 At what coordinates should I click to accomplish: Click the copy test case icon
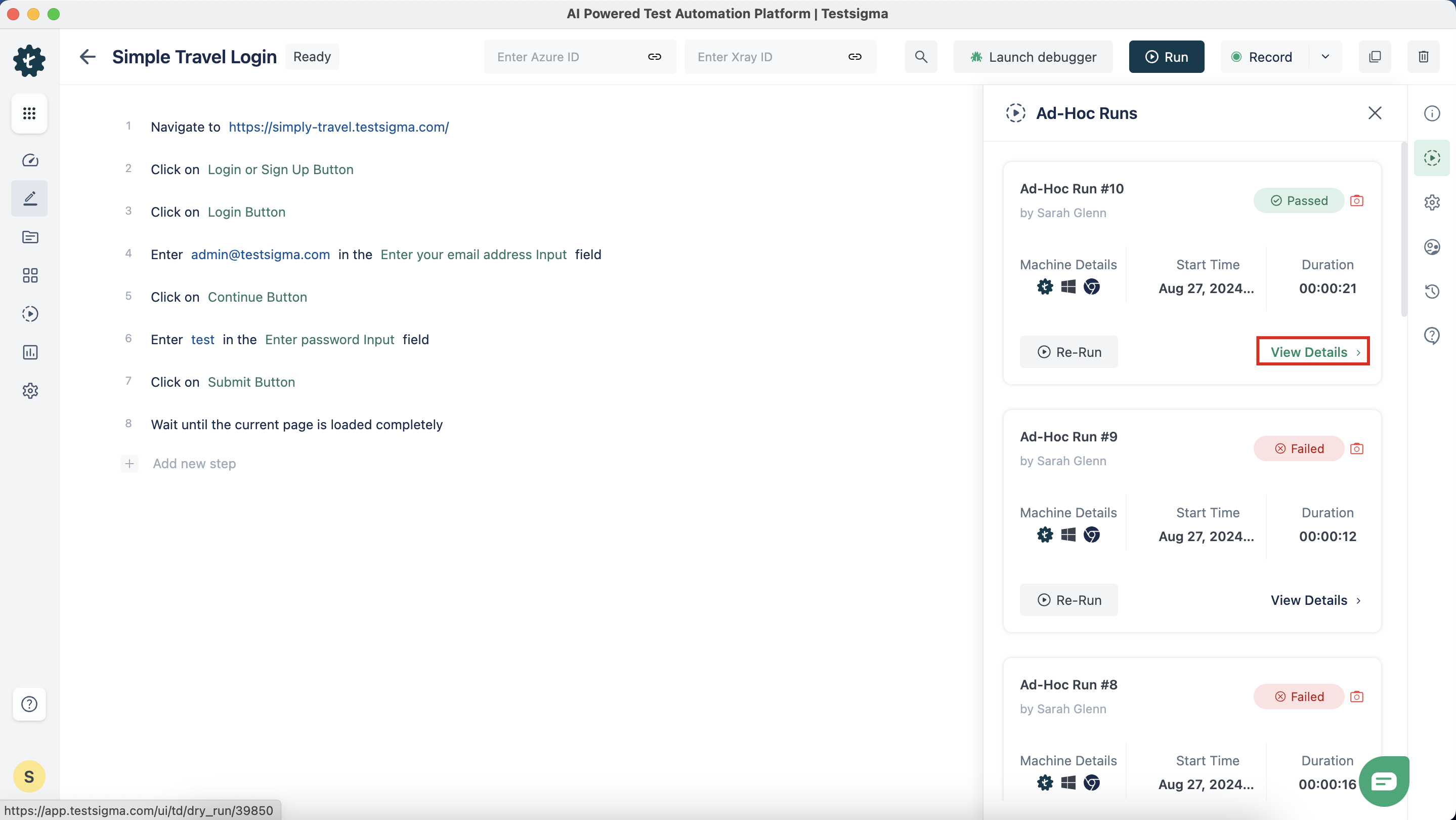pyautogui.click(x=1375, y=57)
